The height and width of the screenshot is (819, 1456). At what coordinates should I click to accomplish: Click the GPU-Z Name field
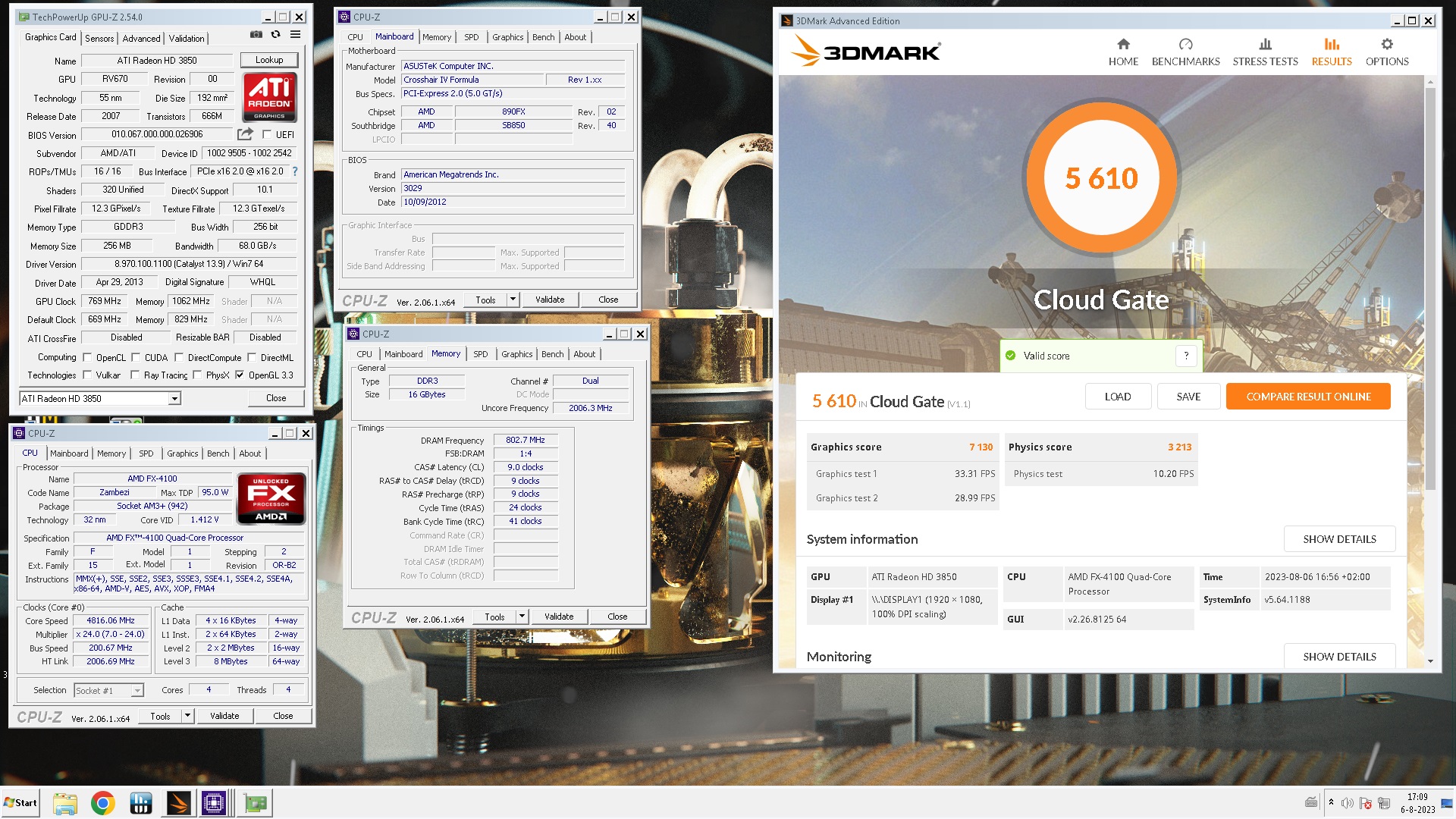(x=157, y=61)
